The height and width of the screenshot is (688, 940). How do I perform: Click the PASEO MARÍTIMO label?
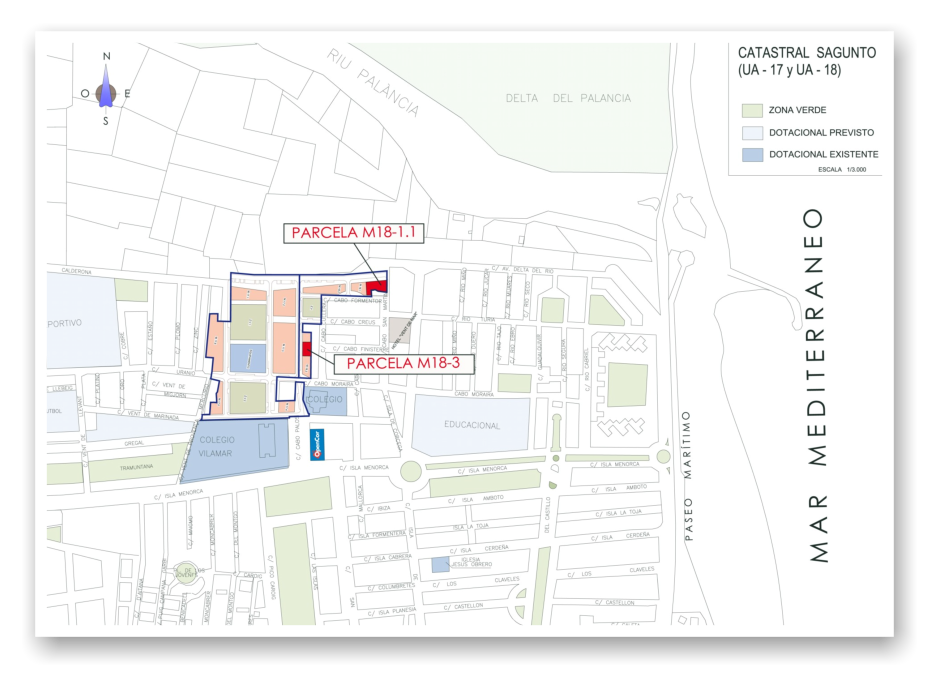(x=688, y=476)
